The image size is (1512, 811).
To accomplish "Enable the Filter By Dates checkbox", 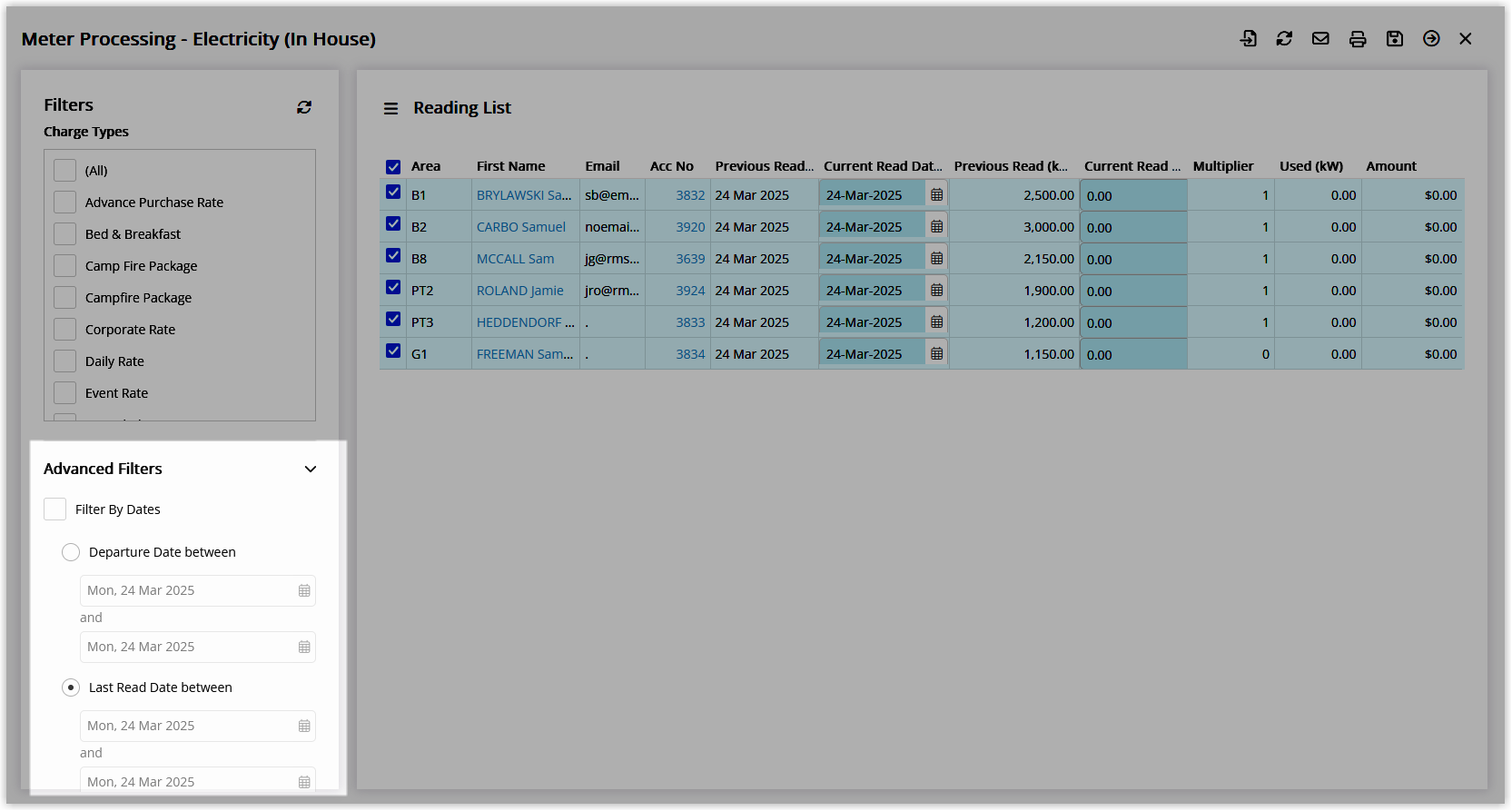I will [54, 509].
